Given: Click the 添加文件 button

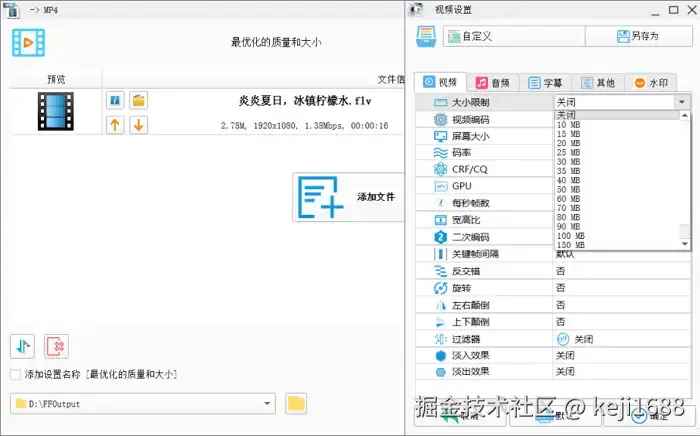Looking at the screenshot, I should tap(348, 197).
